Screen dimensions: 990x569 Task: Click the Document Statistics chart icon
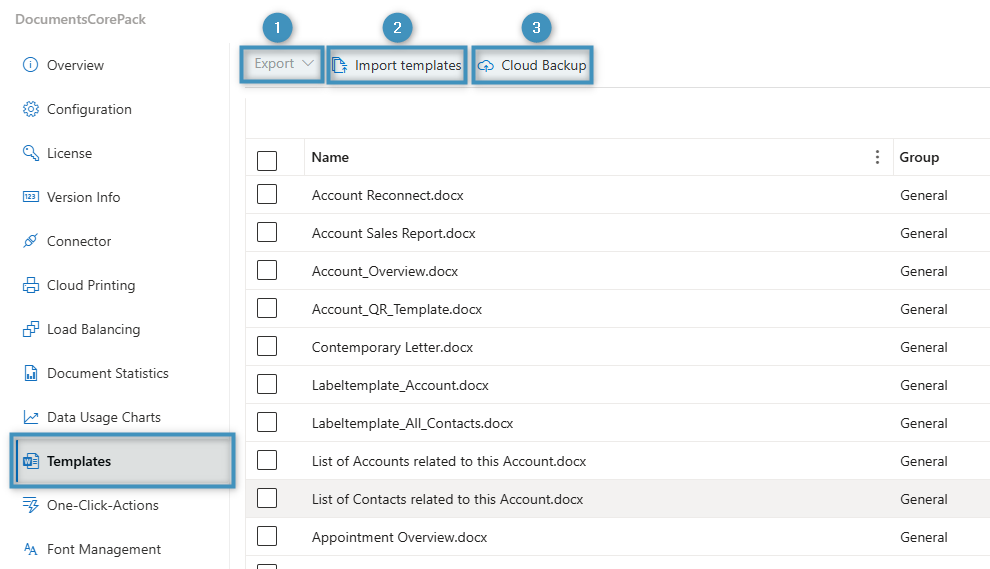pyautogui.click(x=30, y=373)
